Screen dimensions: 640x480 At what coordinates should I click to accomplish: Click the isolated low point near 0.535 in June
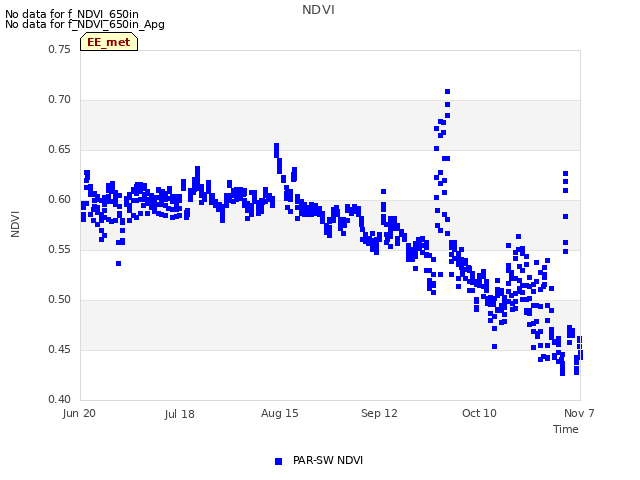(x=118, y=264)
